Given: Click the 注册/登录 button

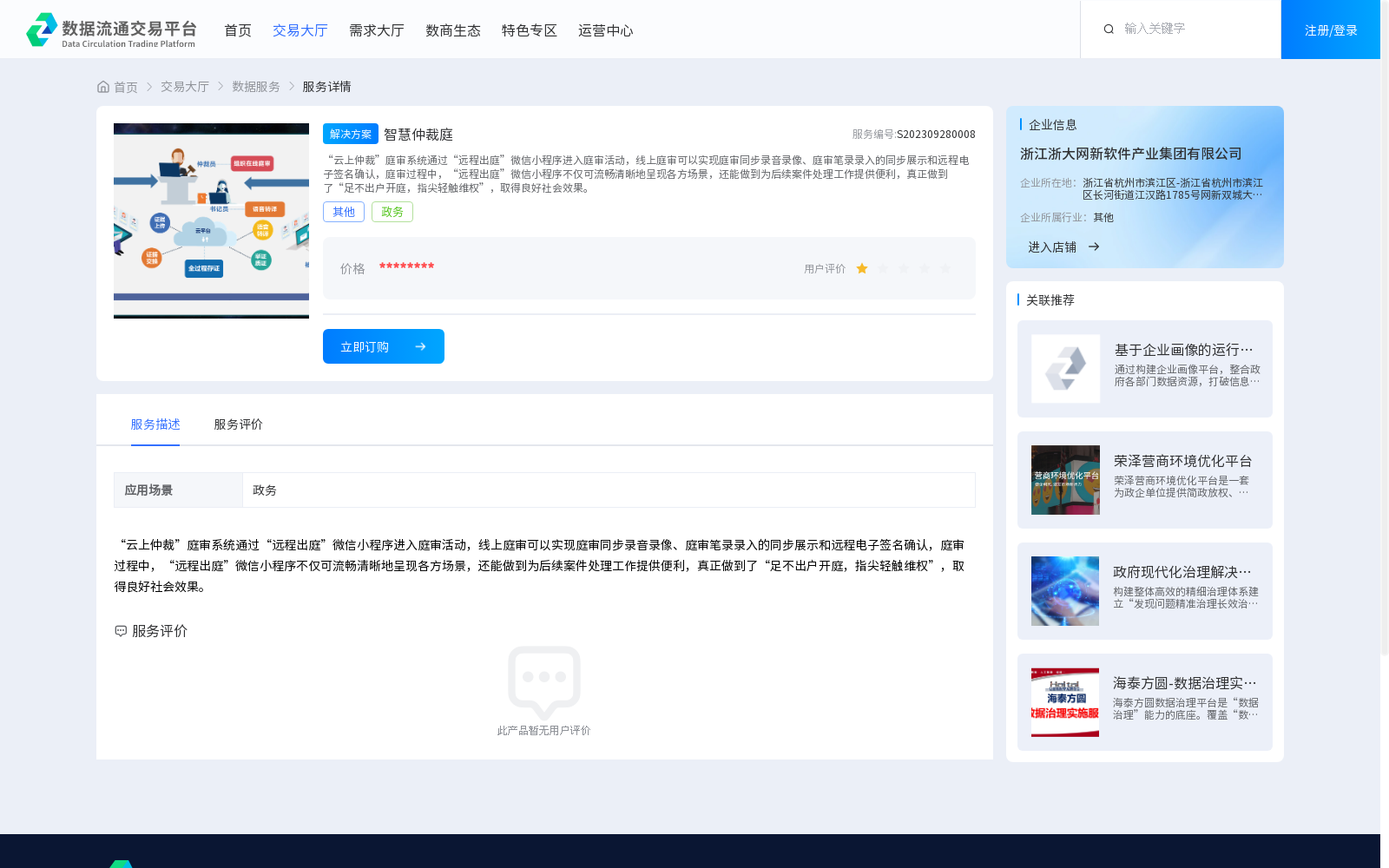Looking at the screenshot, I should pyautogui.click(x=1331, y=30).
